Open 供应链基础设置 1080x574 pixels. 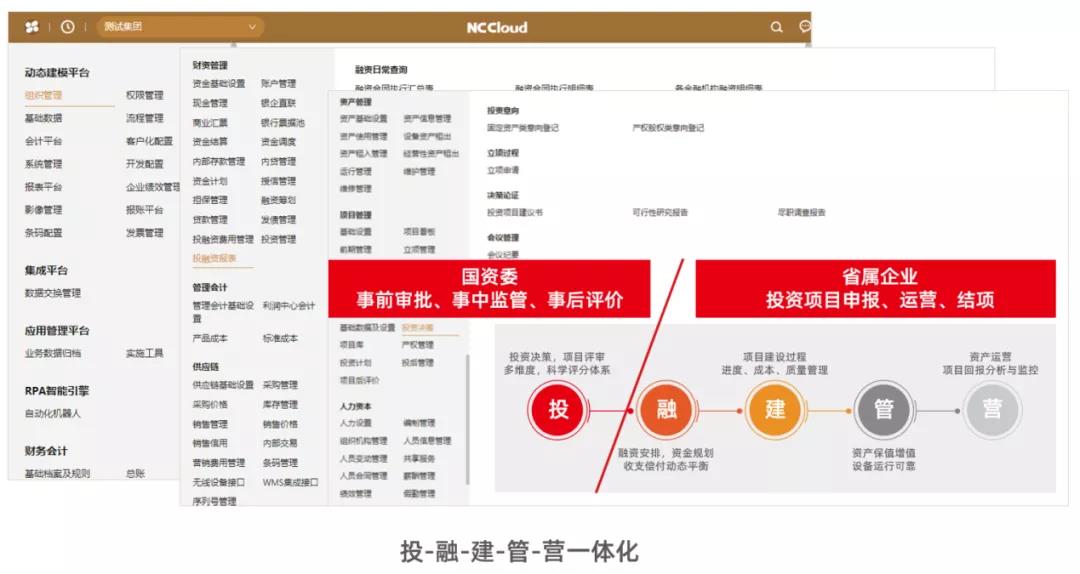(223, 385)
